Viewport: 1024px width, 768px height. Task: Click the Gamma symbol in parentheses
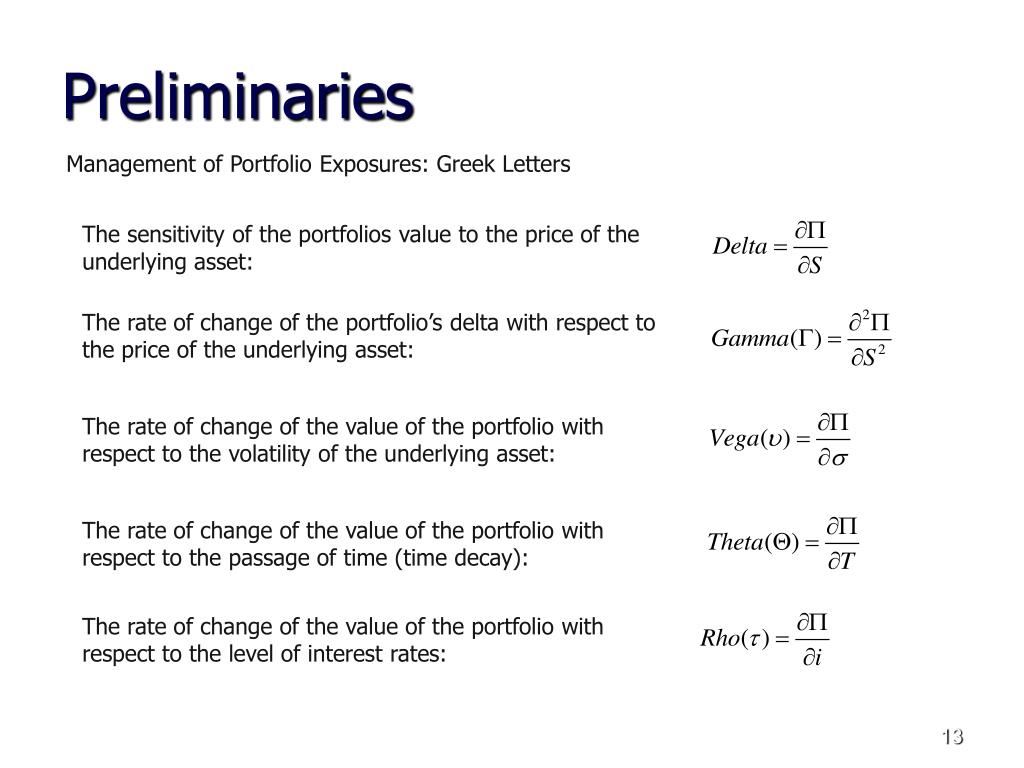806,338
